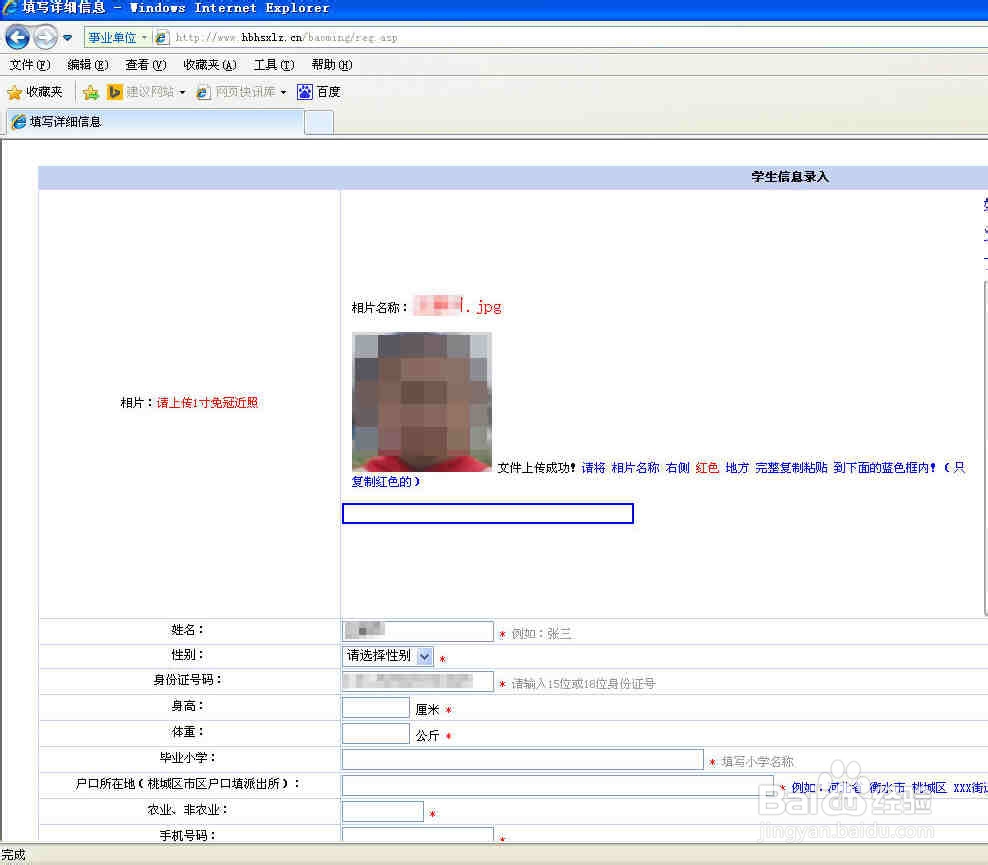Screen dimensions: 988x865
Task: Open the address bar history dropdown arrow
Action: click(66, 37)
